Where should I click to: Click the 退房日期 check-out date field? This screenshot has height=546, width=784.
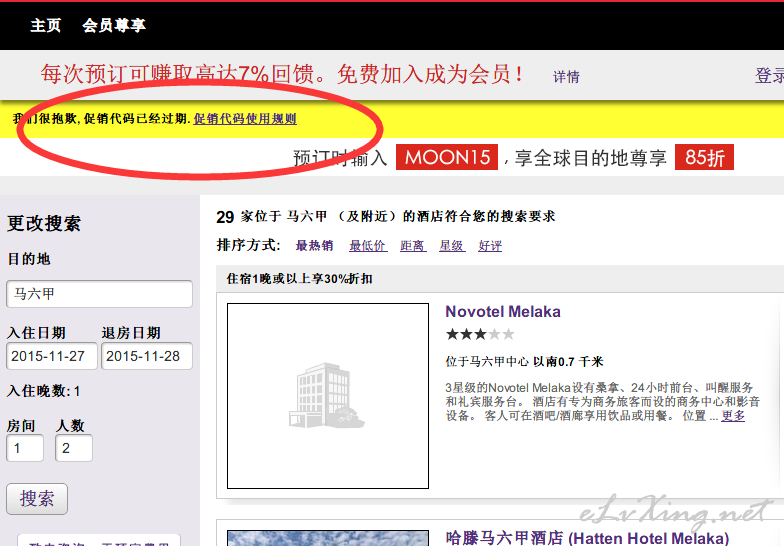coord(146,356)
